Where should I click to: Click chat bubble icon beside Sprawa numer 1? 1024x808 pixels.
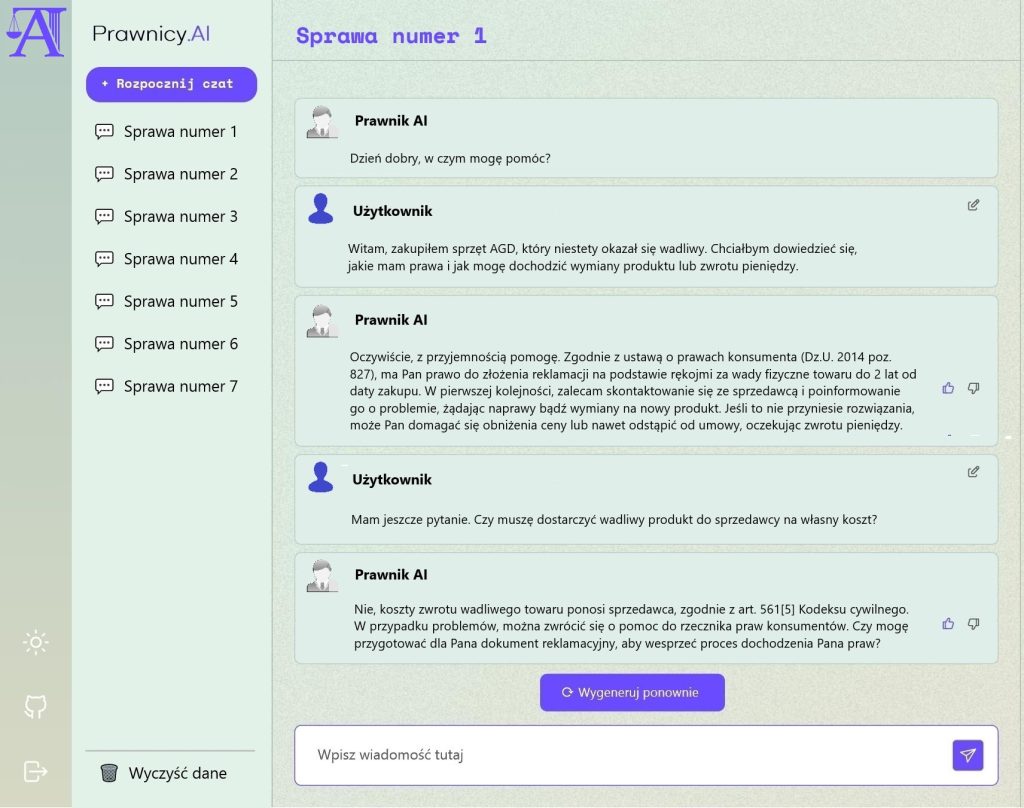pos(104,132)
